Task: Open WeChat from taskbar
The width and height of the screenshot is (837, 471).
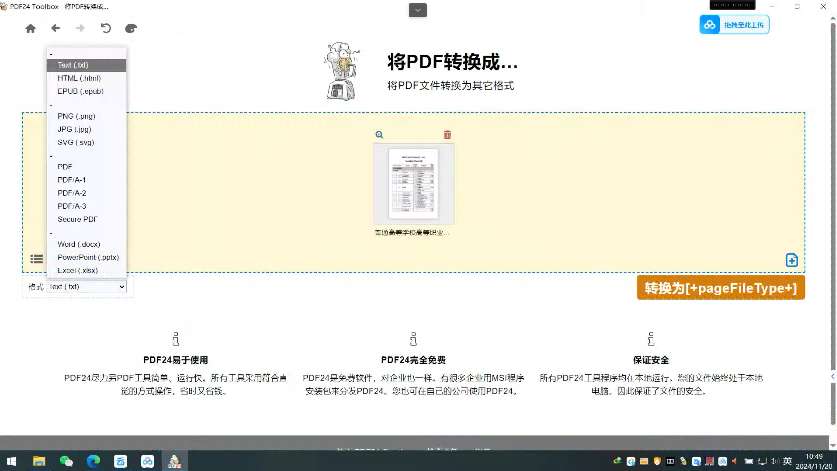Action: (66, 461)
